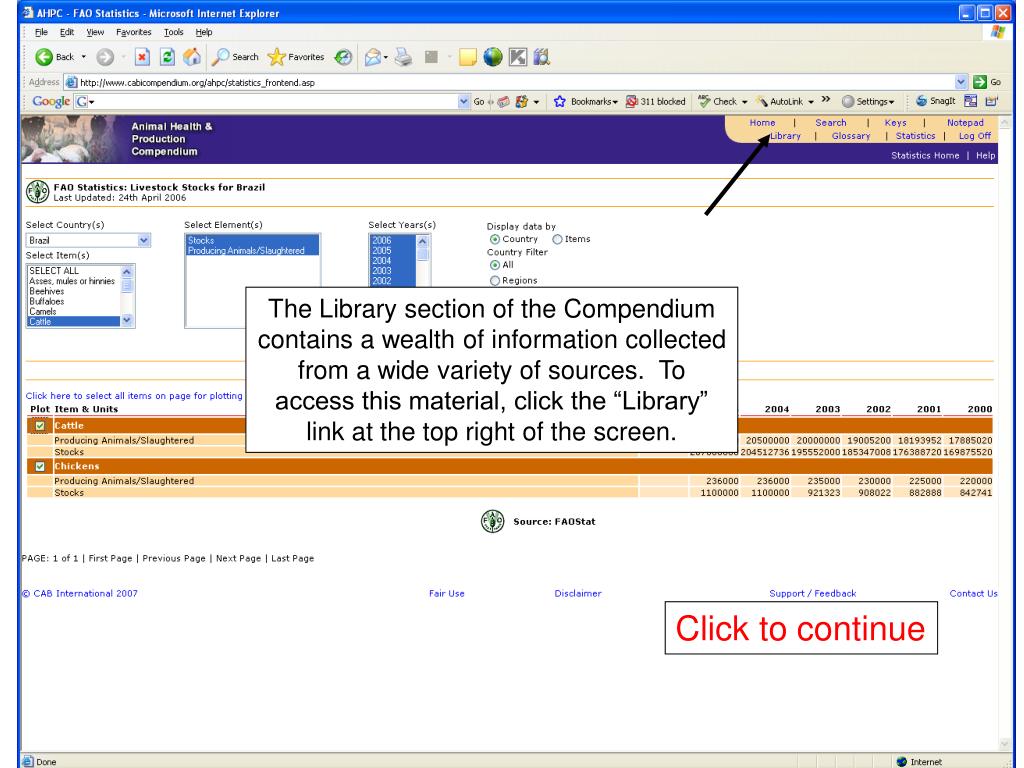The height and width of the screenshot is (768, 1024).
Task: Expand the Back button history arrow
Action: pyautogui.click(x=84, y=57)
